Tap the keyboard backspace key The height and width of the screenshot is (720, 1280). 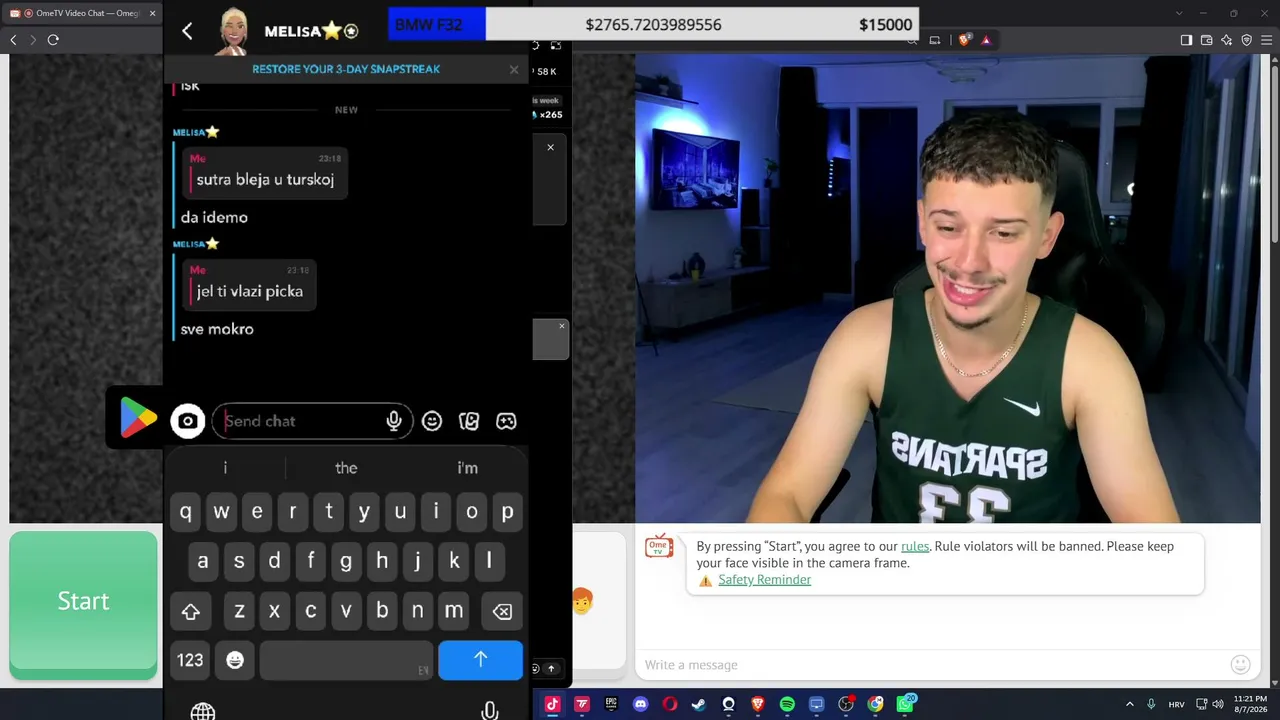coord(502,611)
